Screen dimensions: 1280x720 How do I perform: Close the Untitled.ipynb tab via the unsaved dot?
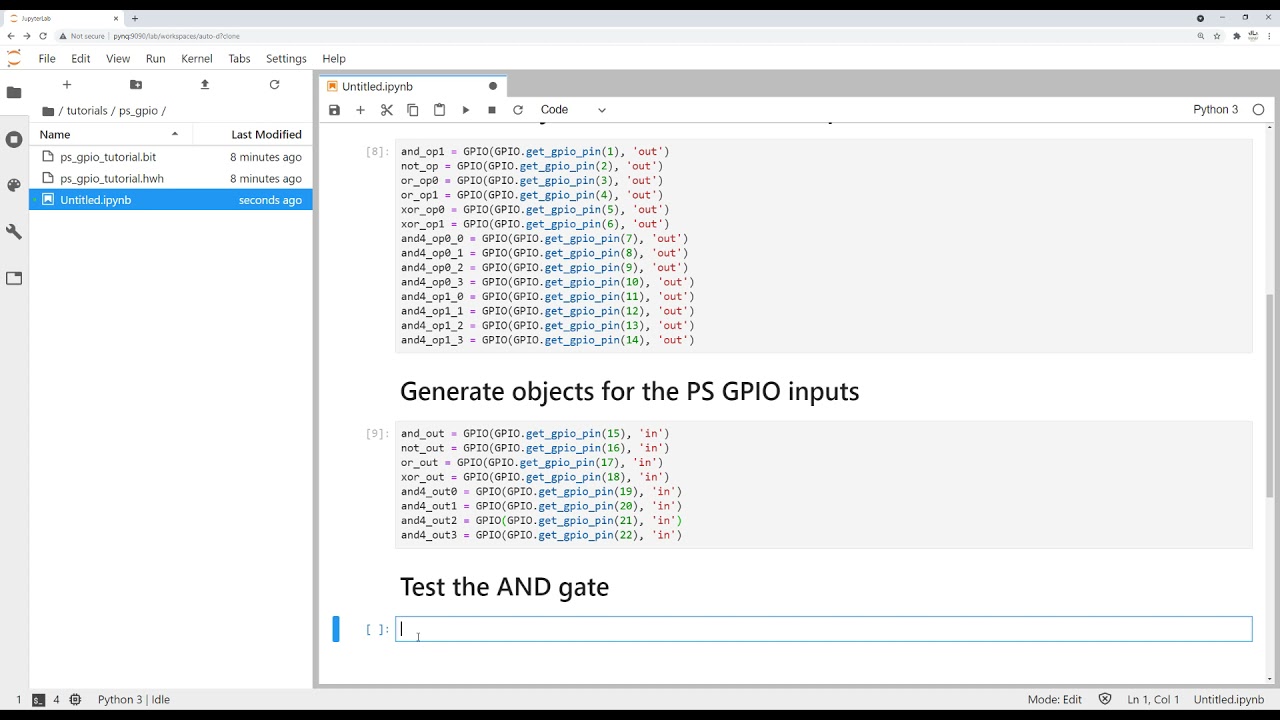(x=493, y=86)
